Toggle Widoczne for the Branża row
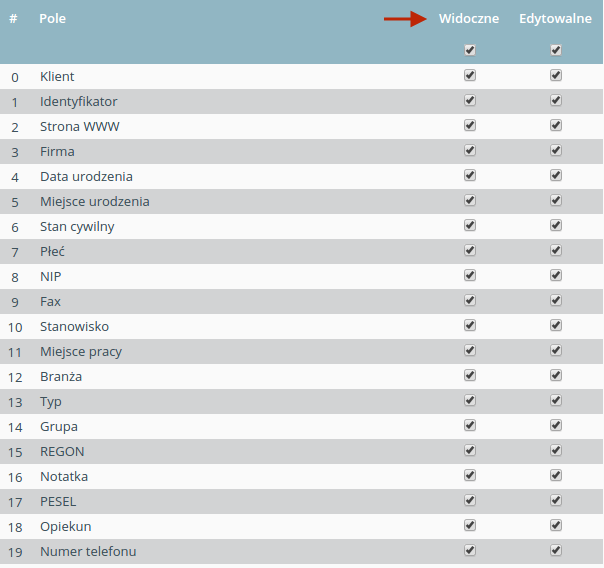Screen dimensions: 604x568 [470, 375]
